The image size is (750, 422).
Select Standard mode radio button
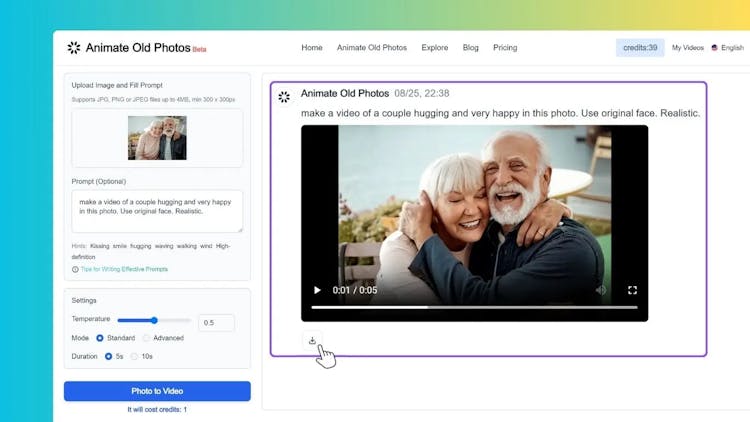pos(100,338)
